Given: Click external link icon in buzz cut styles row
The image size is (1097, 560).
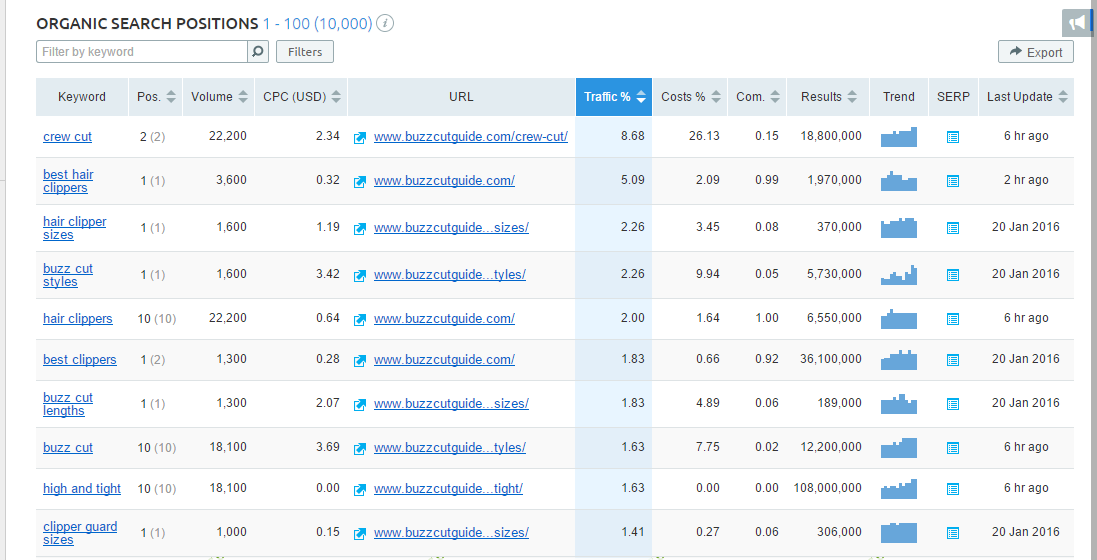Looking at the screenshot, I should coord(360,275).
